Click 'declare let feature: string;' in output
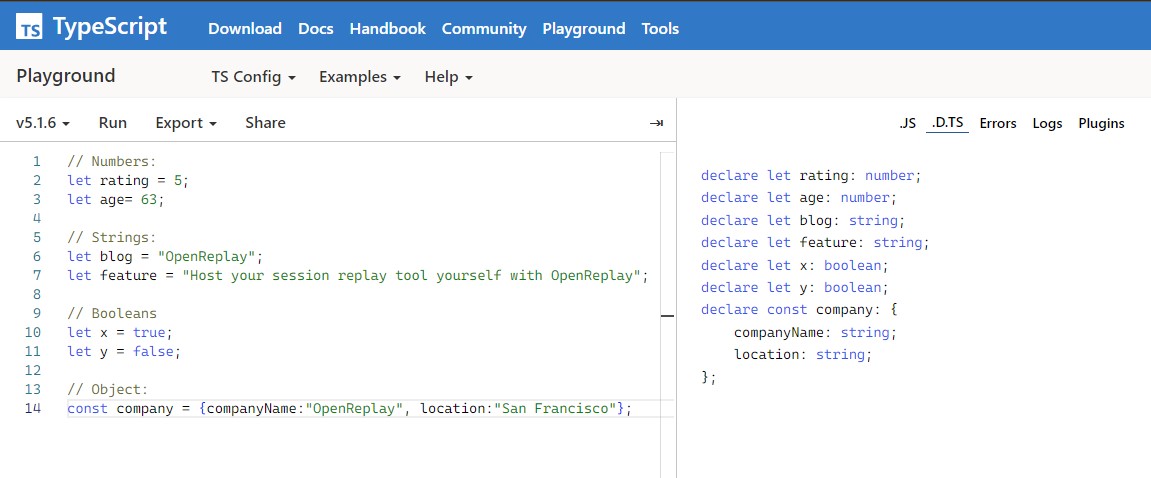 tap(815, 242)
